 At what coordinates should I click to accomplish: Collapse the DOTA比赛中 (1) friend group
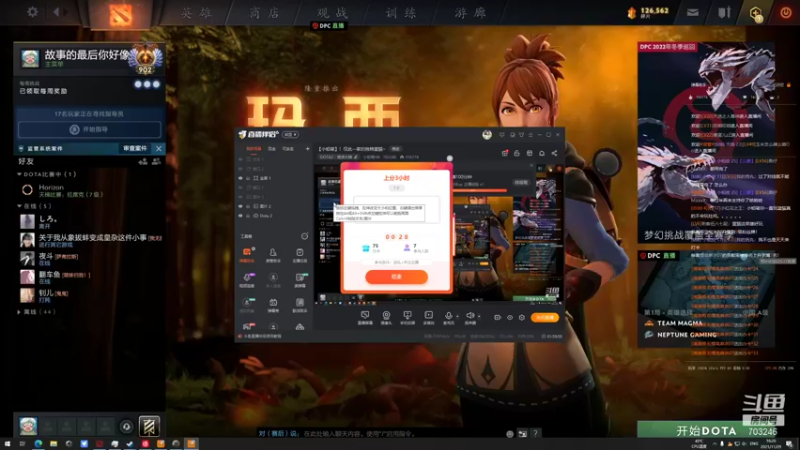[x=47, y=174]
